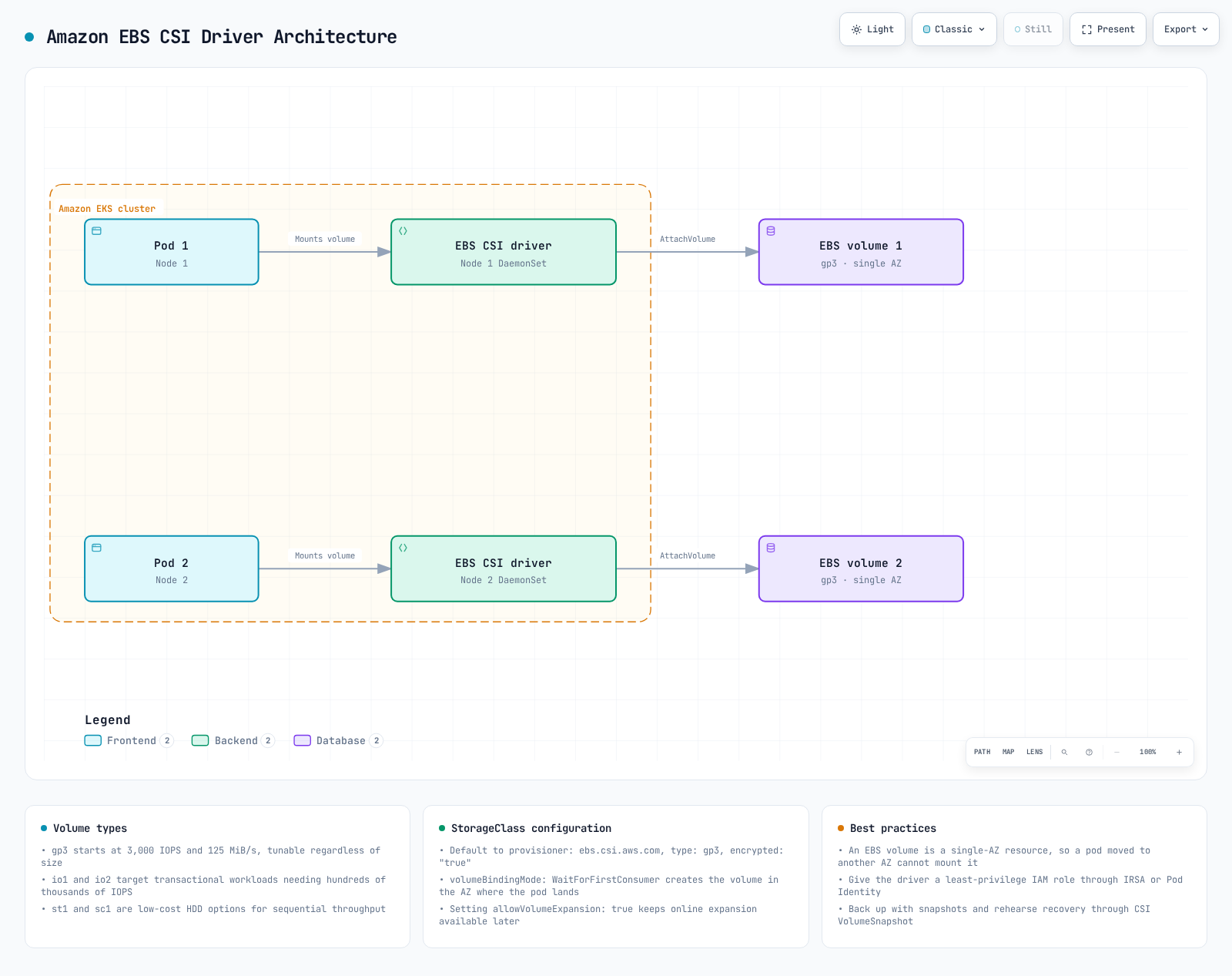Switch to LENS mode
Image resolution: width=1232 pixels, height=976 pixels.
coord(1035,752)
